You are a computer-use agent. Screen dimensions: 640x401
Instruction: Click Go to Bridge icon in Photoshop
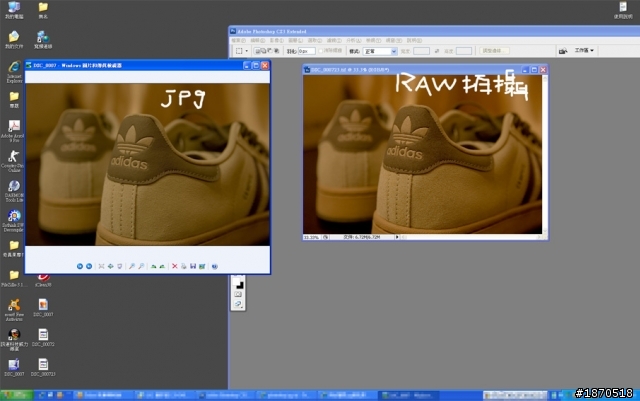(563, 51)
